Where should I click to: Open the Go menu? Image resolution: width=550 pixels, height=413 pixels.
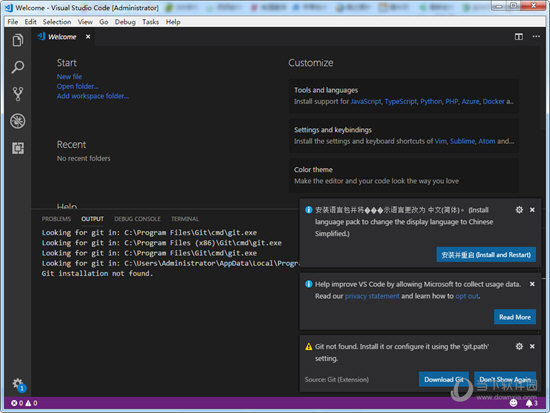(x=103, y=22)
